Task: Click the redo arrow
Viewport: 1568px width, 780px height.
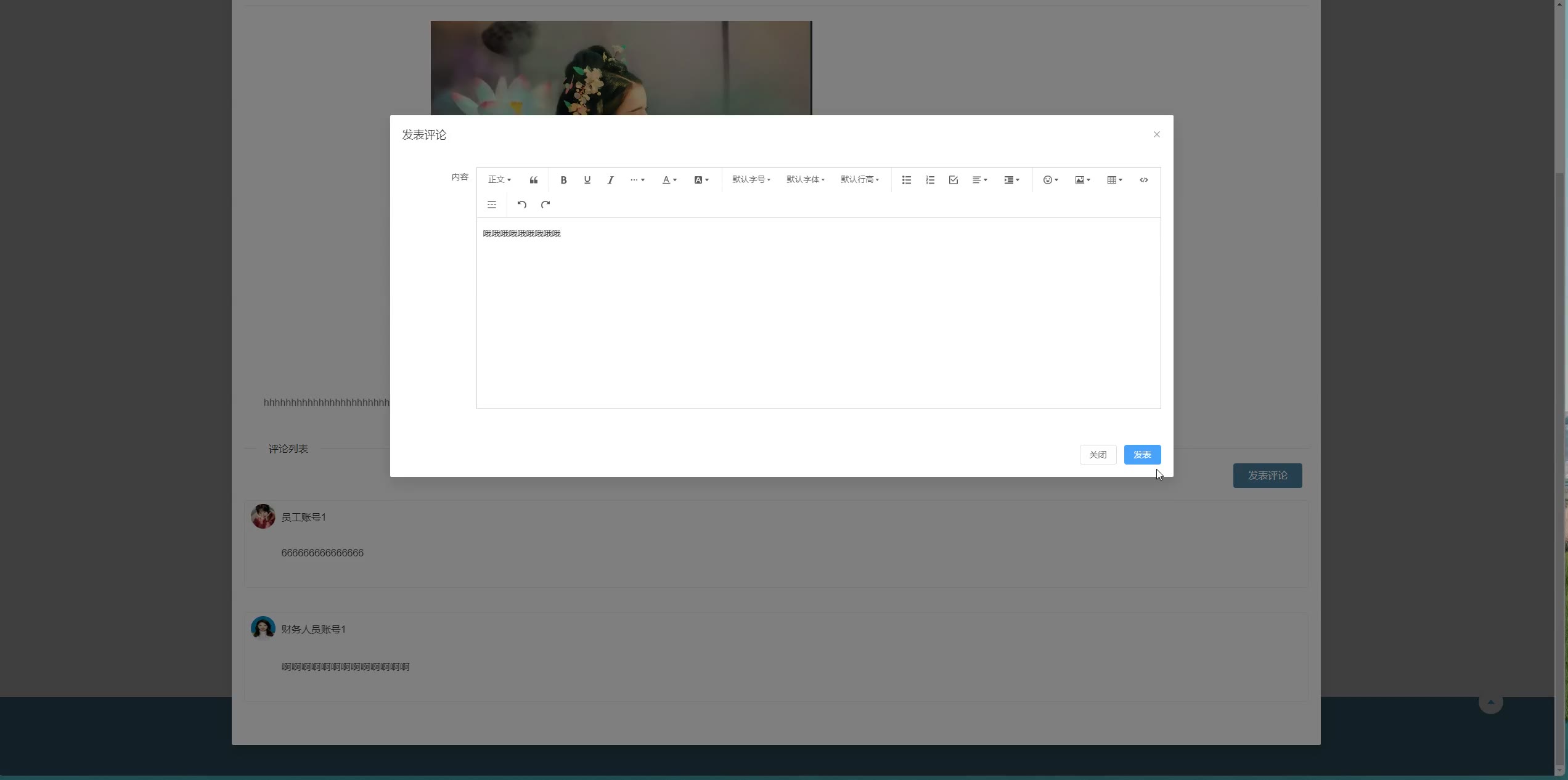Action: tap(545, 205)
